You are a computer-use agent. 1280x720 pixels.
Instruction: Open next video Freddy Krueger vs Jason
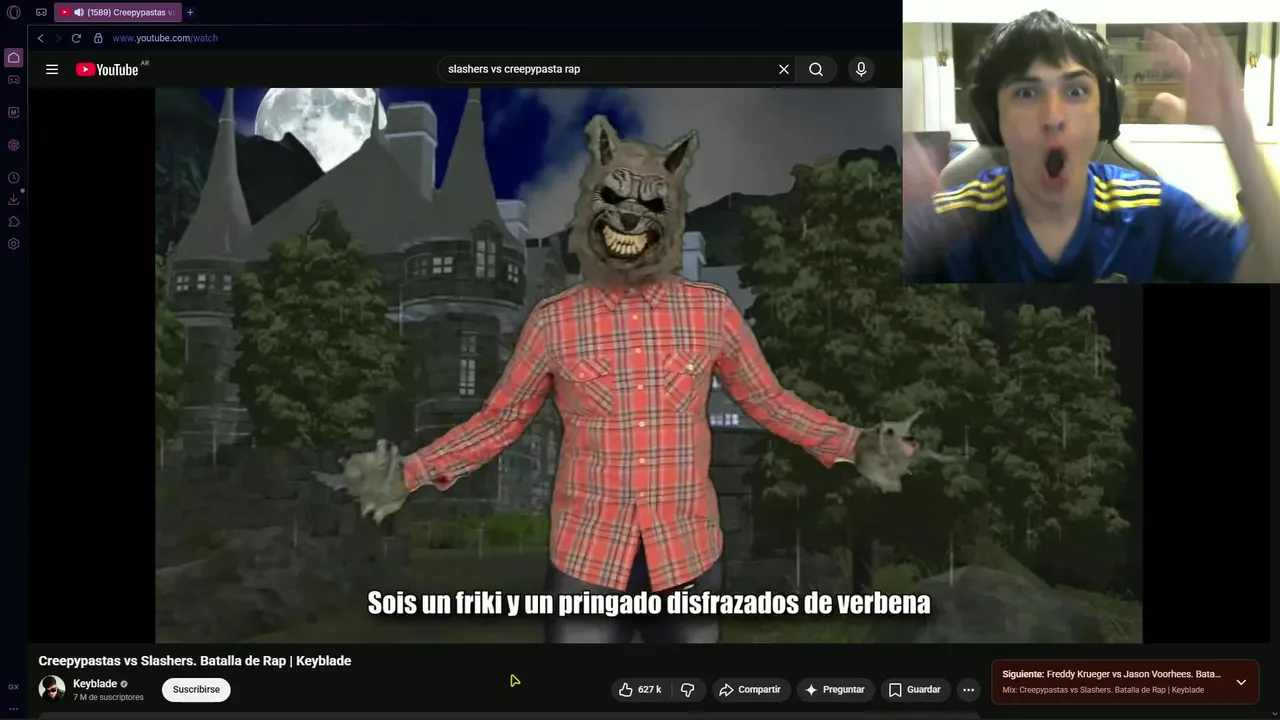coord(1111,674)
